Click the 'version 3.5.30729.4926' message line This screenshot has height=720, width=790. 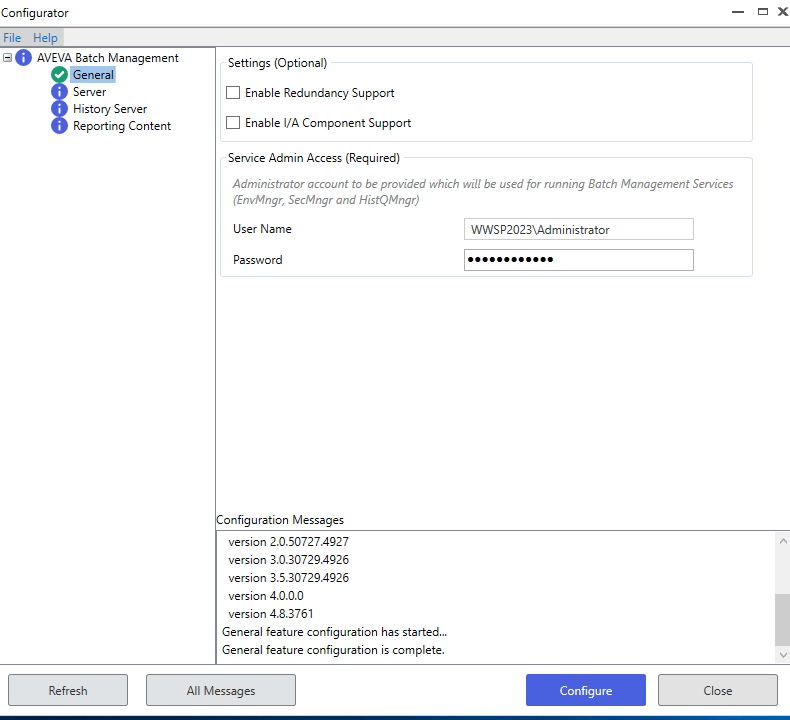[x=288, y=577]
